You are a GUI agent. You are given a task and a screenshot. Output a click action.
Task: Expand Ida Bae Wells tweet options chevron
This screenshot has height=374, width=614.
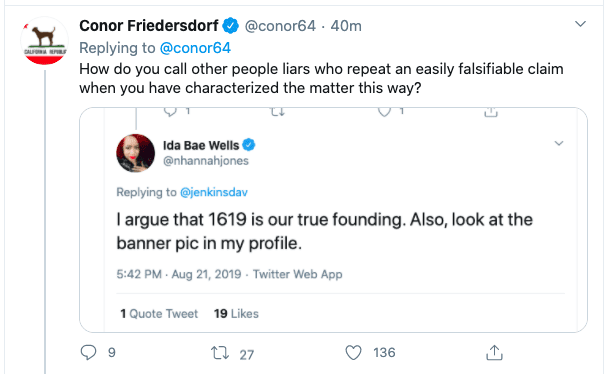(x=559, y=143)
